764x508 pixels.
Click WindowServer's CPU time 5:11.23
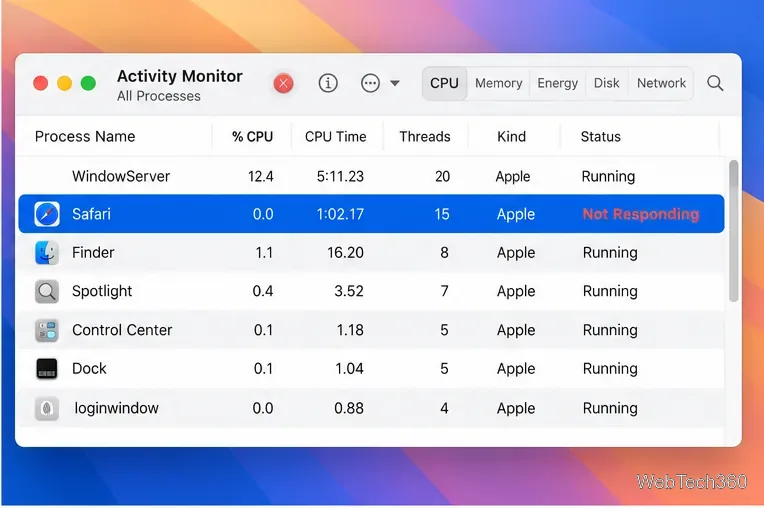[x=340, y=176]
